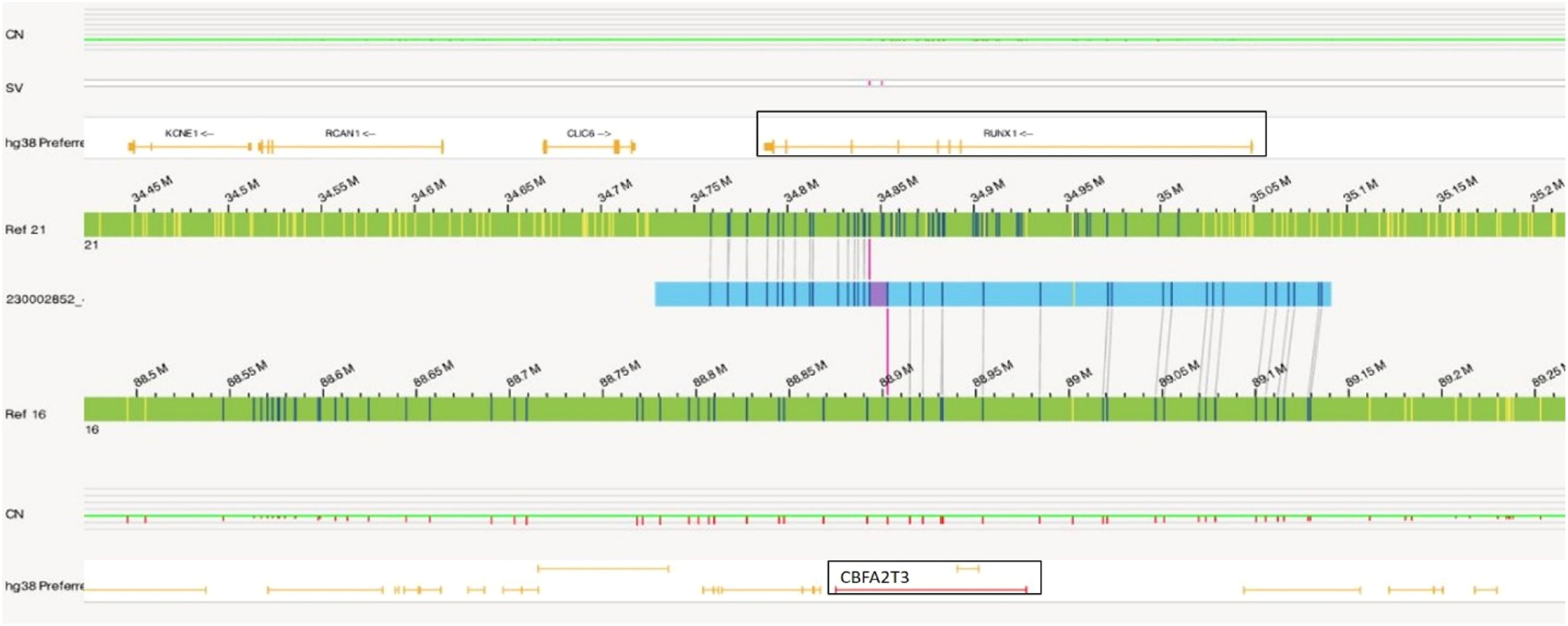The height and width of the screenshot is (626, 1568).
Task: Select the top CN track label
Action: click(x=15, y=34)
